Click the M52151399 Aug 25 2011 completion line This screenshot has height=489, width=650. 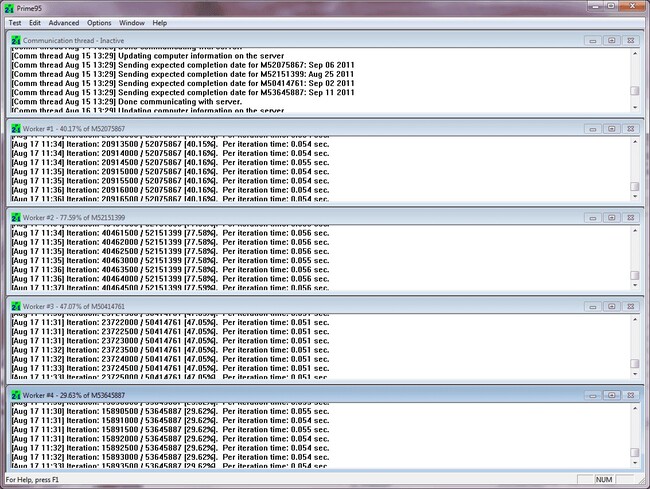(183, 74)
